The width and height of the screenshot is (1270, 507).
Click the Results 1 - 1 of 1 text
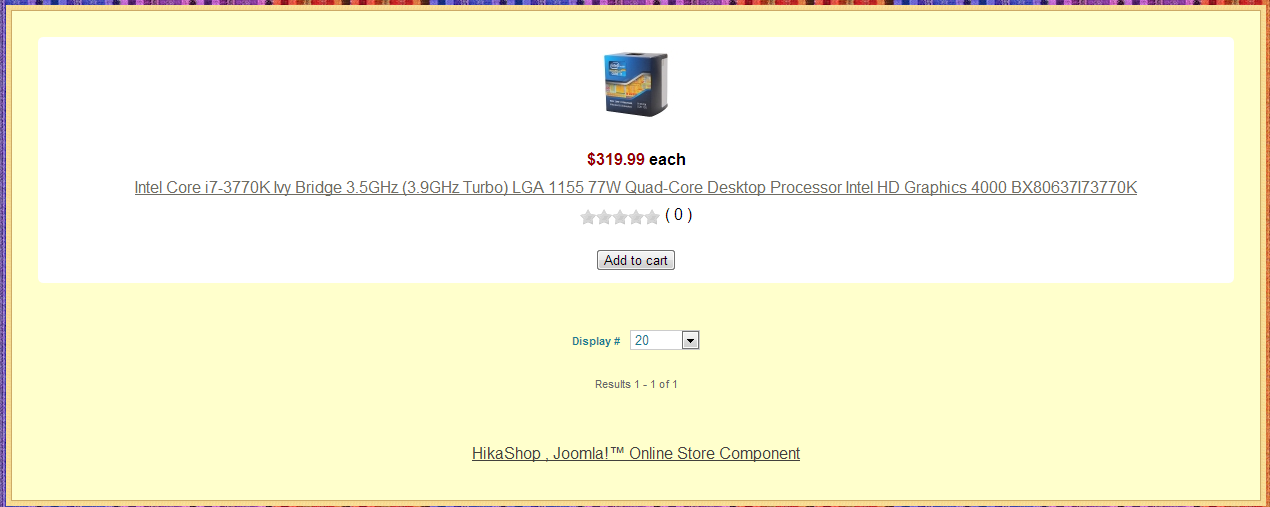(636, 384)
